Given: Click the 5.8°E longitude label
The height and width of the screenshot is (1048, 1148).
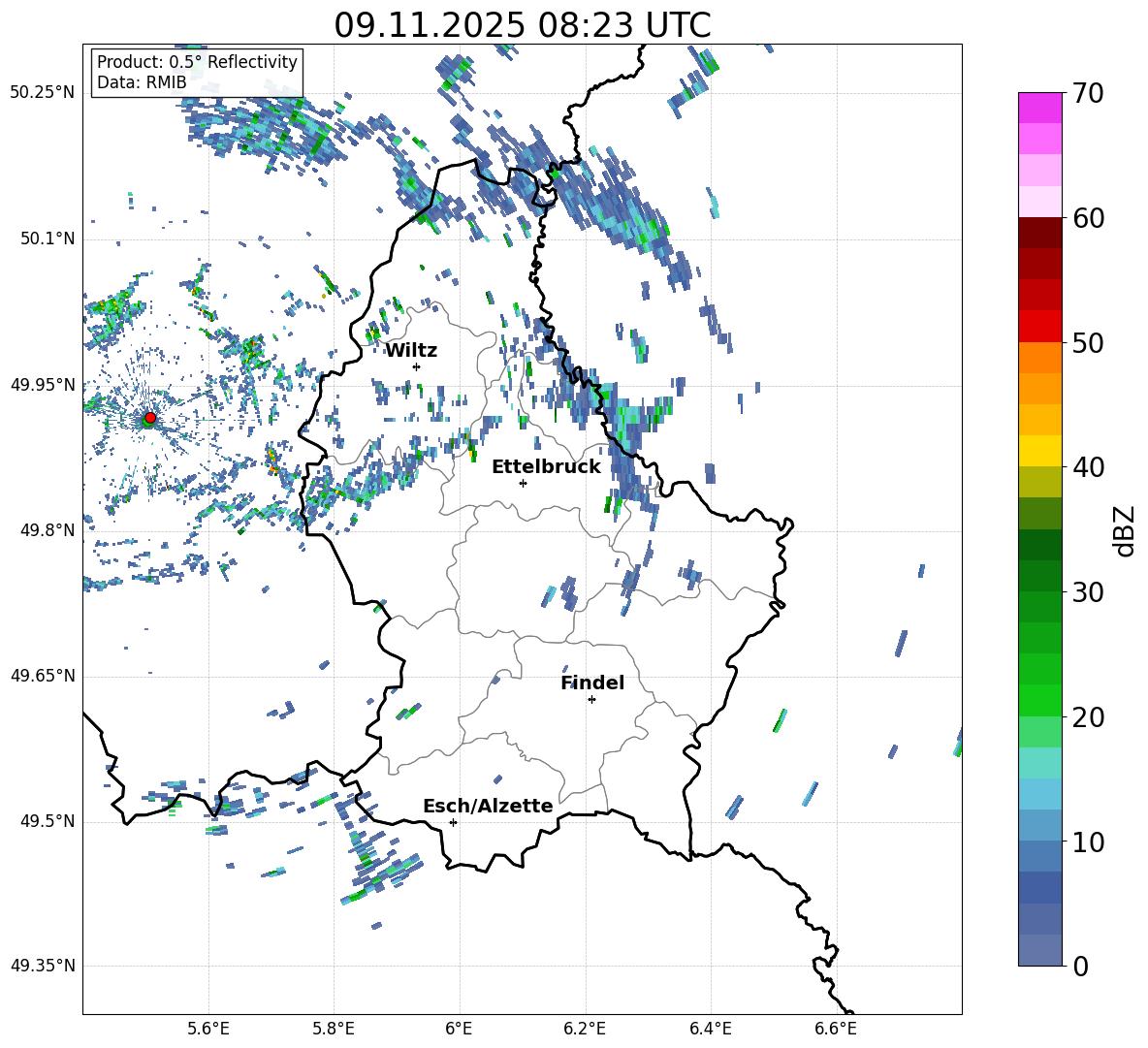Looking at the screenshot, I should pos(334,1029).
